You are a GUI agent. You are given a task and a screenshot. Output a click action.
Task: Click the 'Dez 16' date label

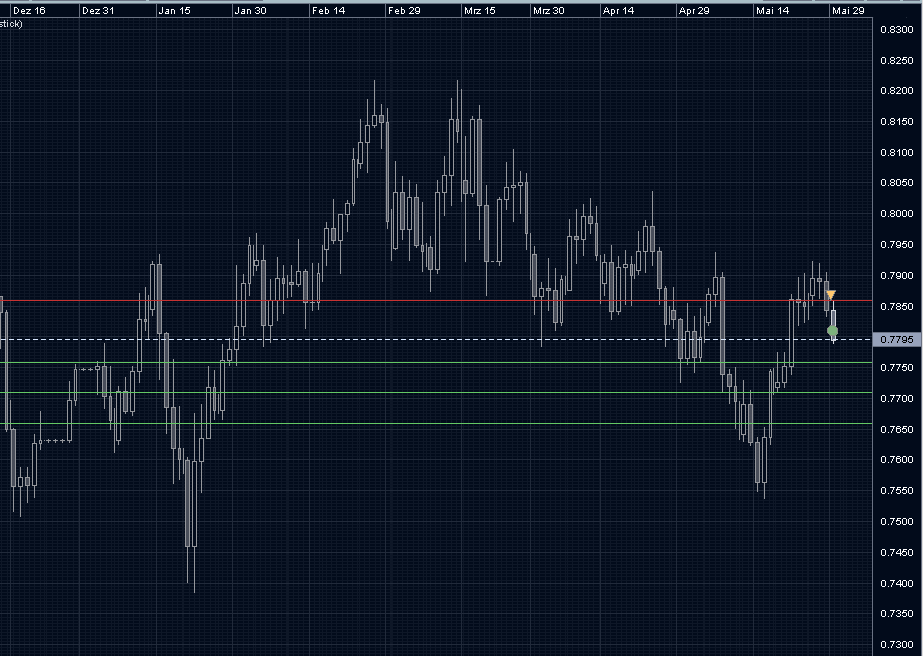pyautogui.click(x=29, y=11)
